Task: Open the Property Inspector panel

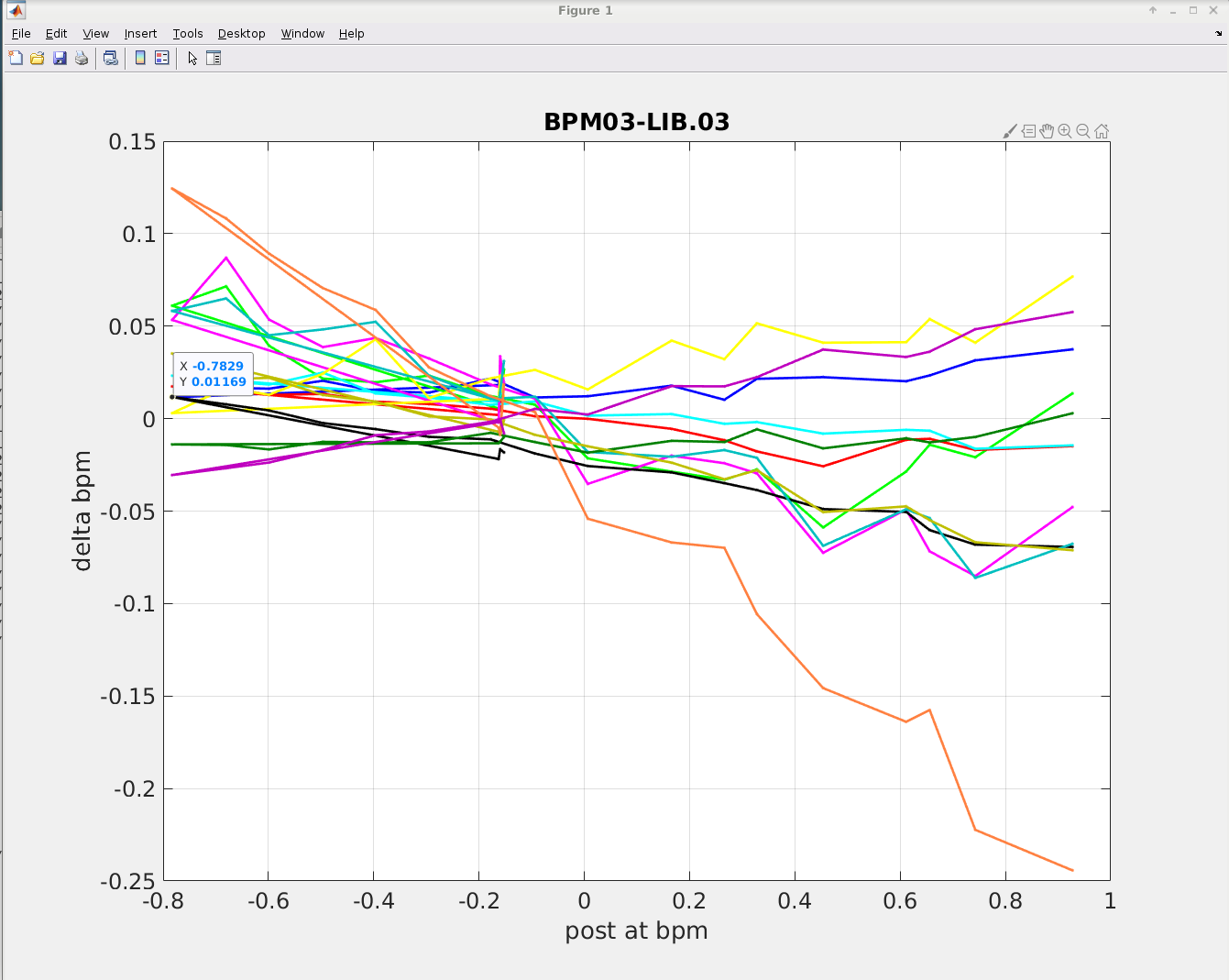Action: point(214,58)
